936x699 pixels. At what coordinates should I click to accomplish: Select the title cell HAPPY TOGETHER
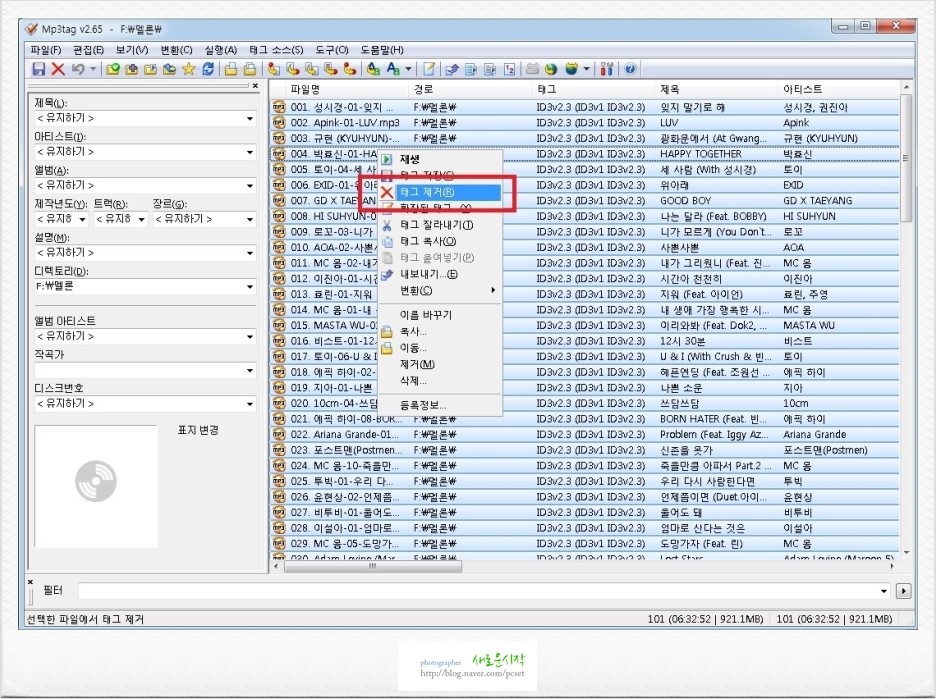701,154
